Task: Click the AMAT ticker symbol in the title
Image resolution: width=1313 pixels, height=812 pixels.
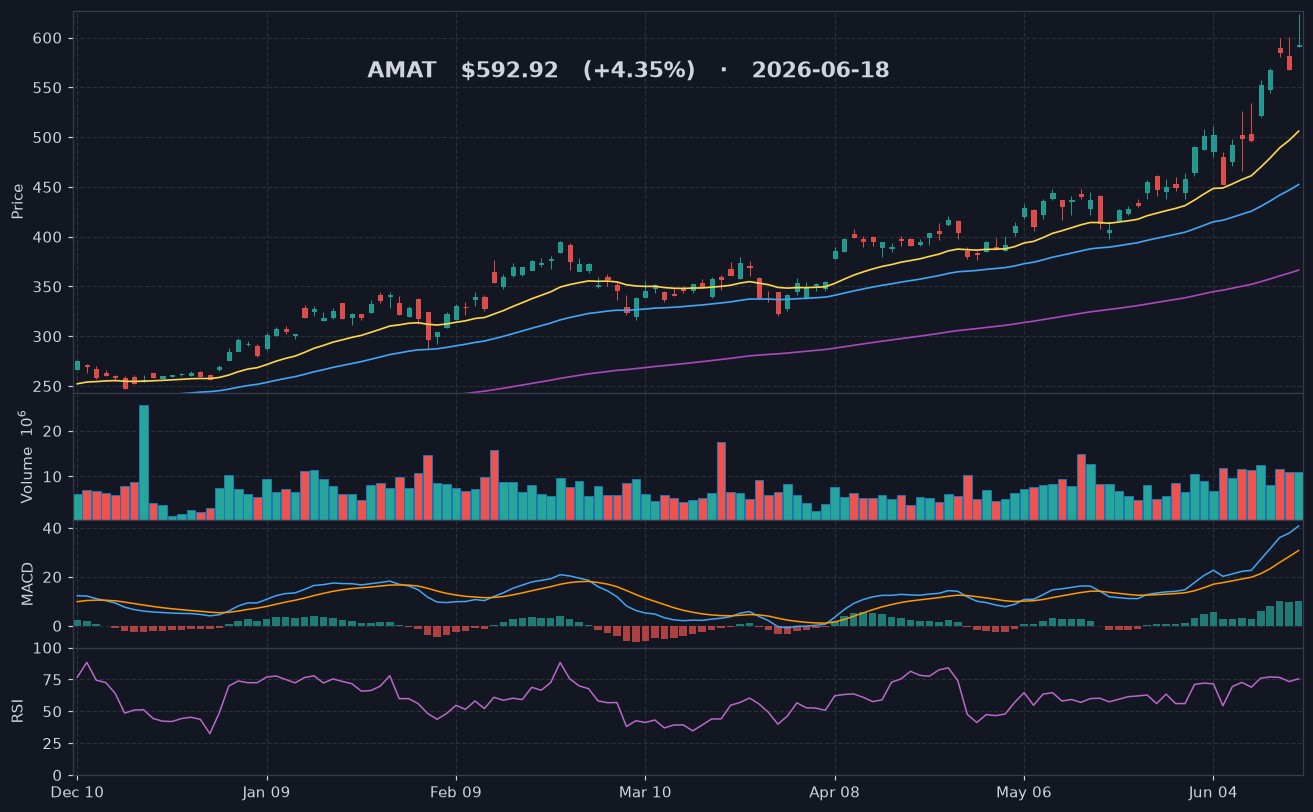Action: 401,71
